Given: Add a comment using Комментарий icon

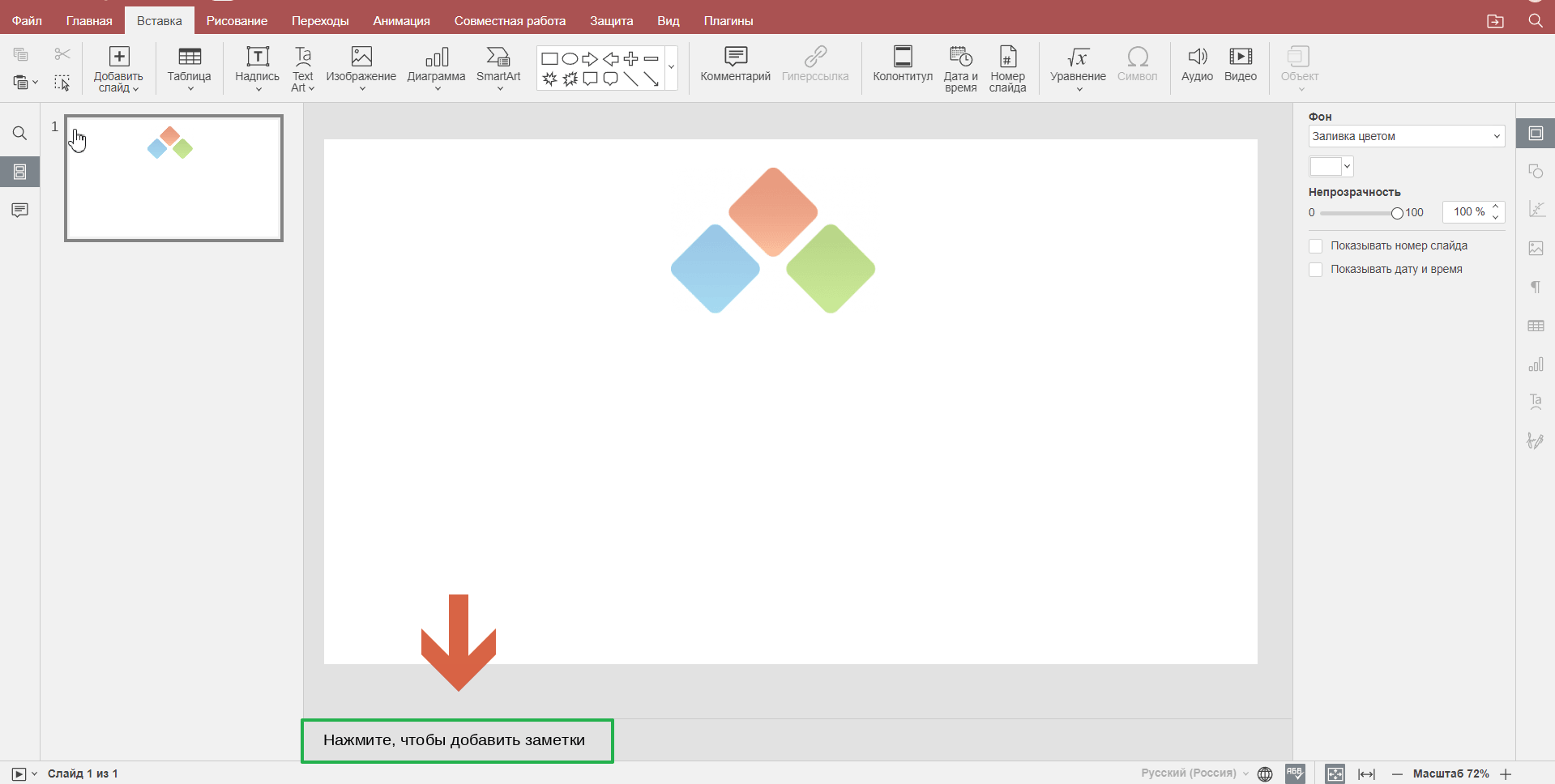Looking at the screenshot, I should [735, 57].
